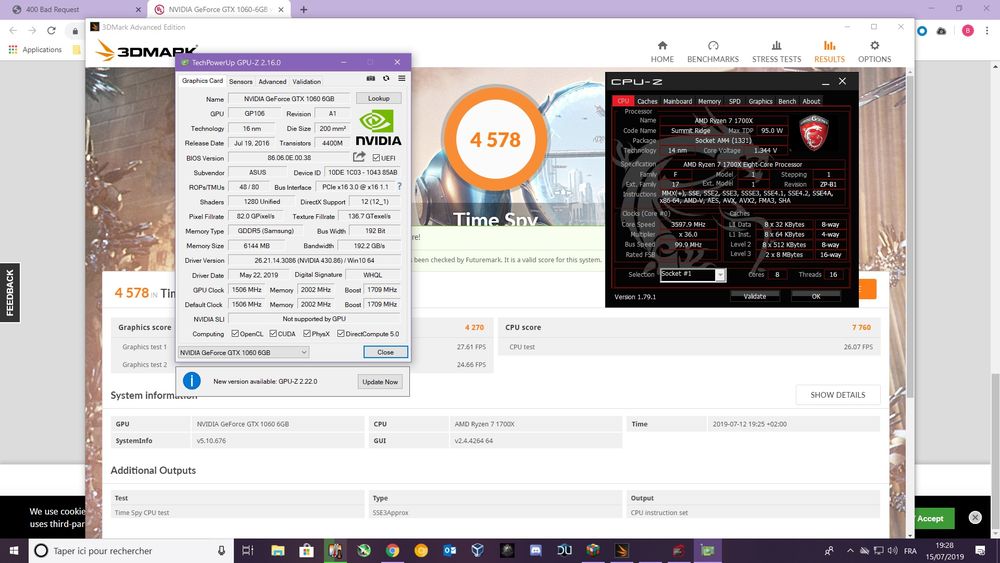Open the SPD tab in CPU-Z

[x=735, y=101]
